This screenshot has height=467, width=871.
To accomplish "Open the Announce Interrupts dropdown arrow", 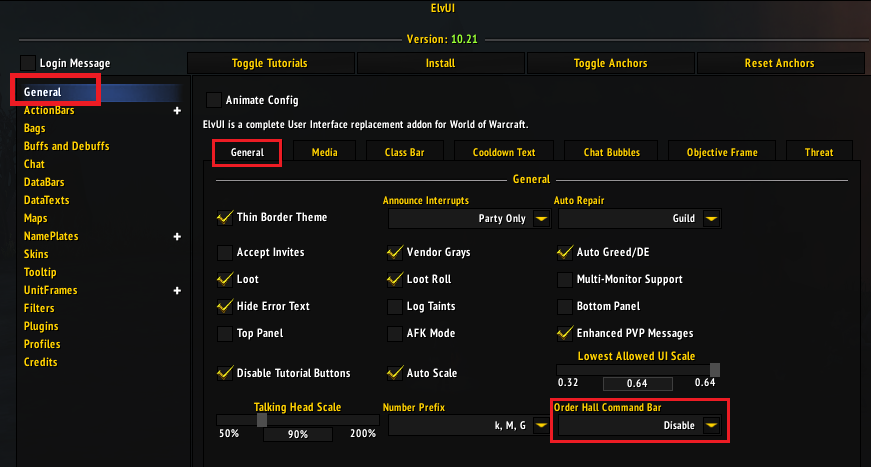I will pyautogui.click(x=541, y=219).
